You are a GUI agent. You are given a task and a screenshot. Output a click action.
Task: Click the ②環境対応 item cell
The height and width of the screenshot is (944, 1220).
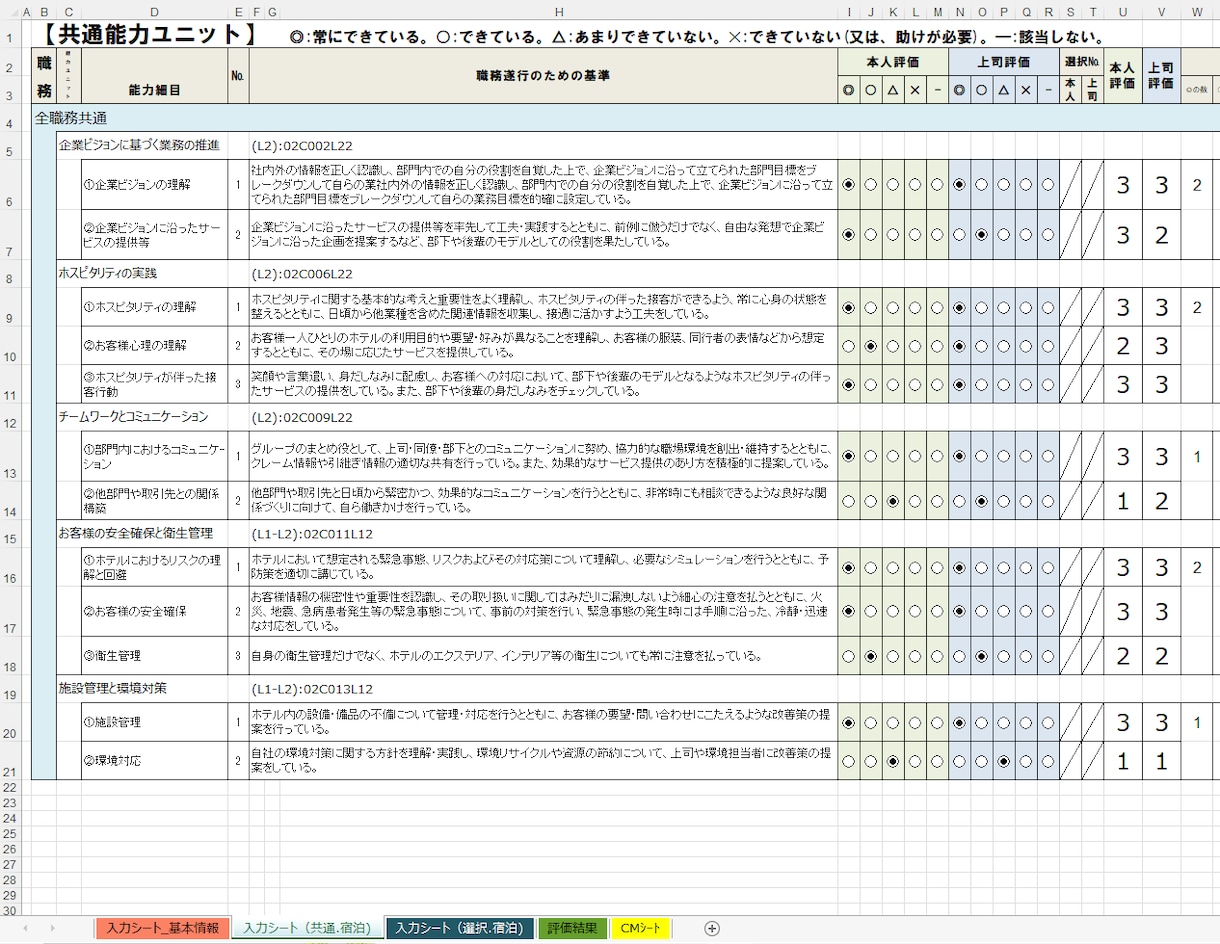coord(155,761)
